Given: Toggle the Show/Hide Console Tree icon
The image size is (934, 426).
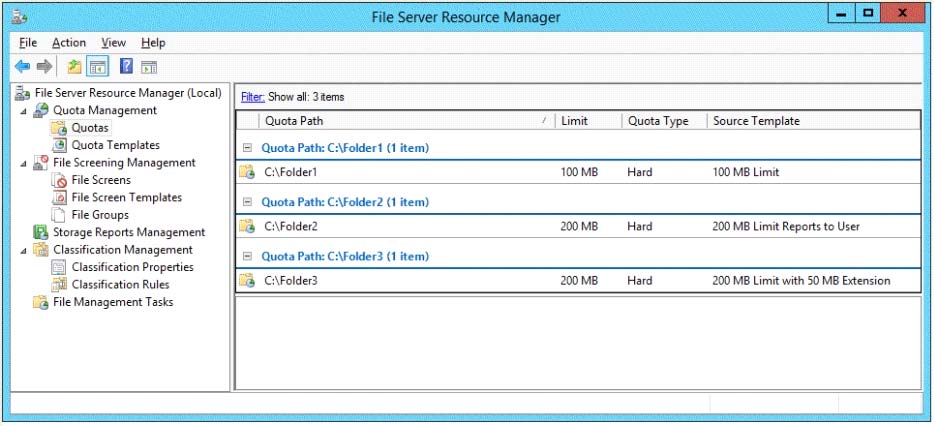Looking at the screenshot, I should tap(98, 67).
